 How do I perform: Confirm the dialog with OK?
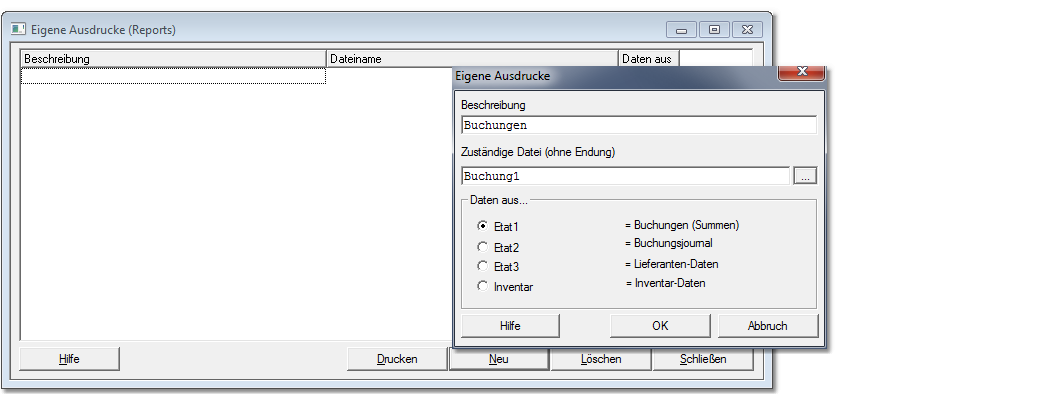(x=660, y=325)
